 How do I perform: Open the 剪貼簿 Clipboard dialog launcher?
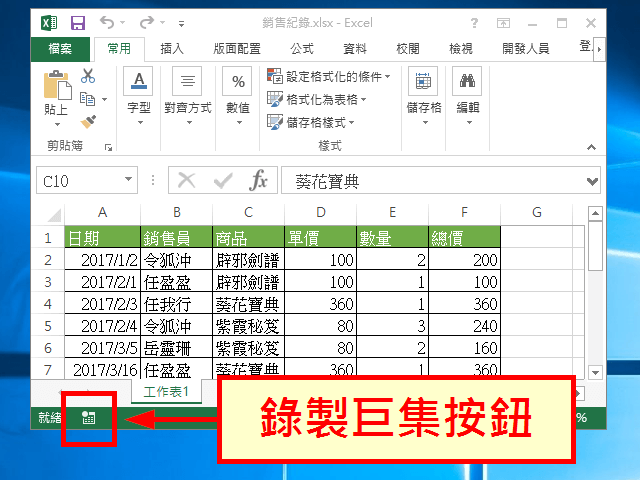[x=108, y=147]
